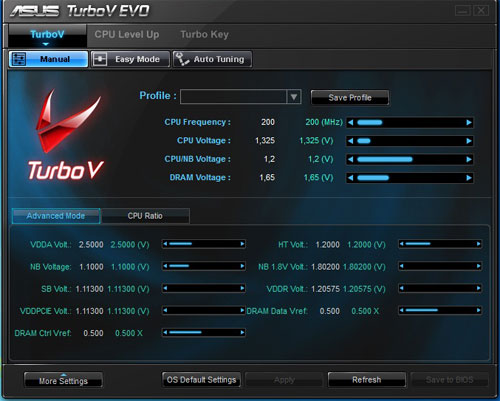Raise SB Volt using right arrow

click(242, 288)
